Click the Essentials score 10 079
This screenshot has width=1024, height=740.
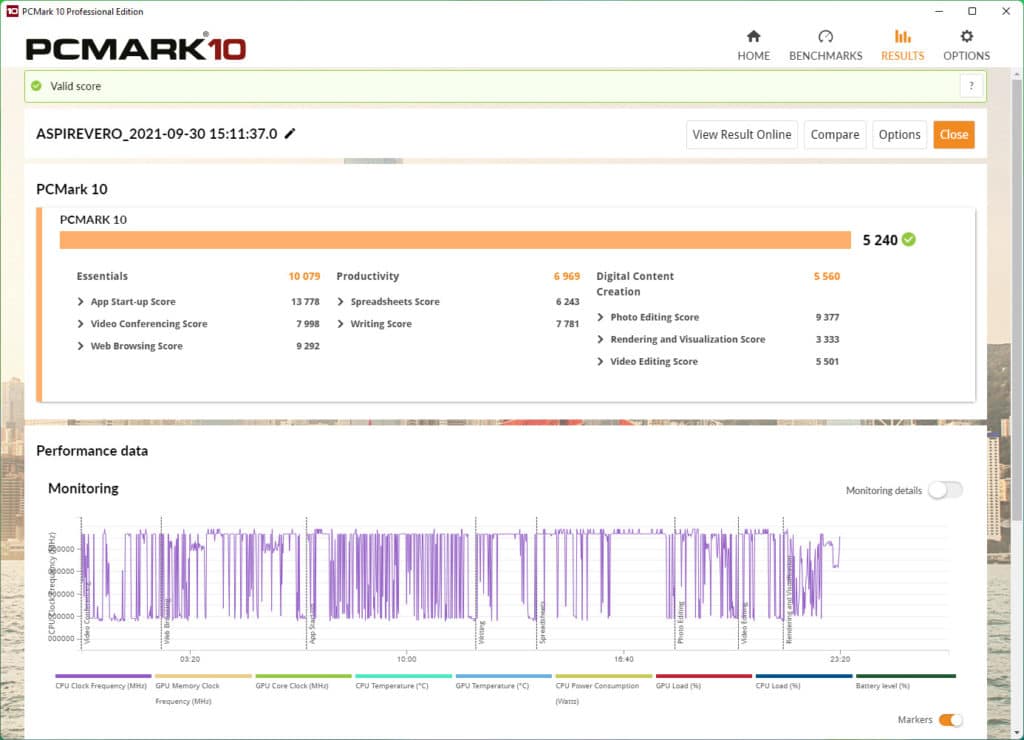[304, 276]
